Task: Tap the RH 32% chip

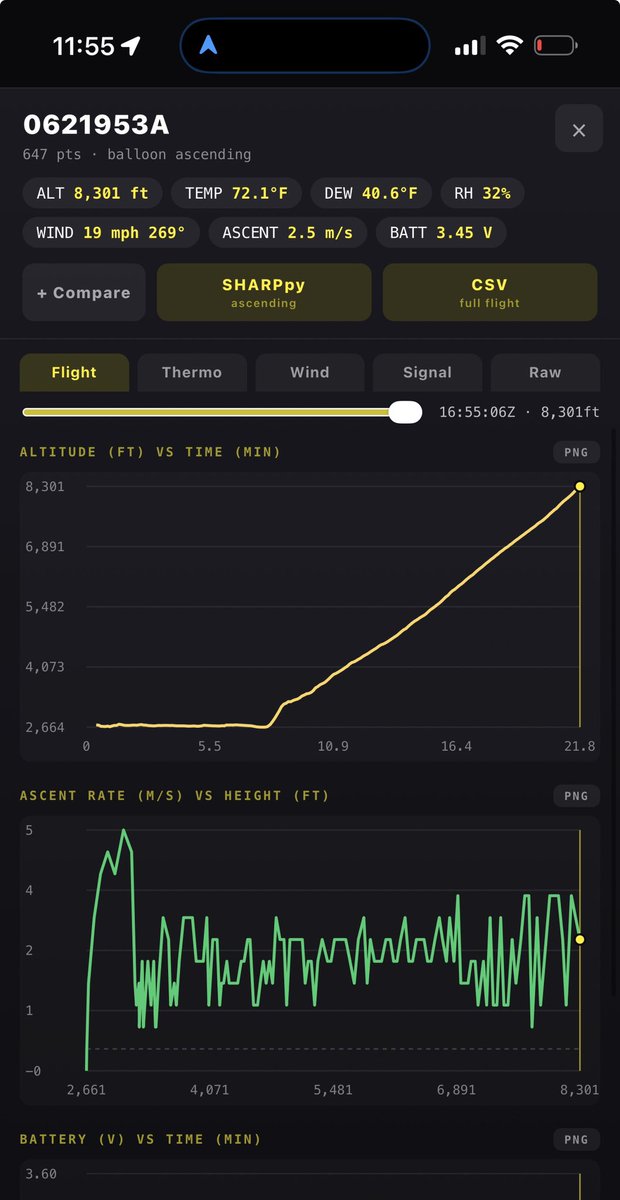Action: (482, 193)
